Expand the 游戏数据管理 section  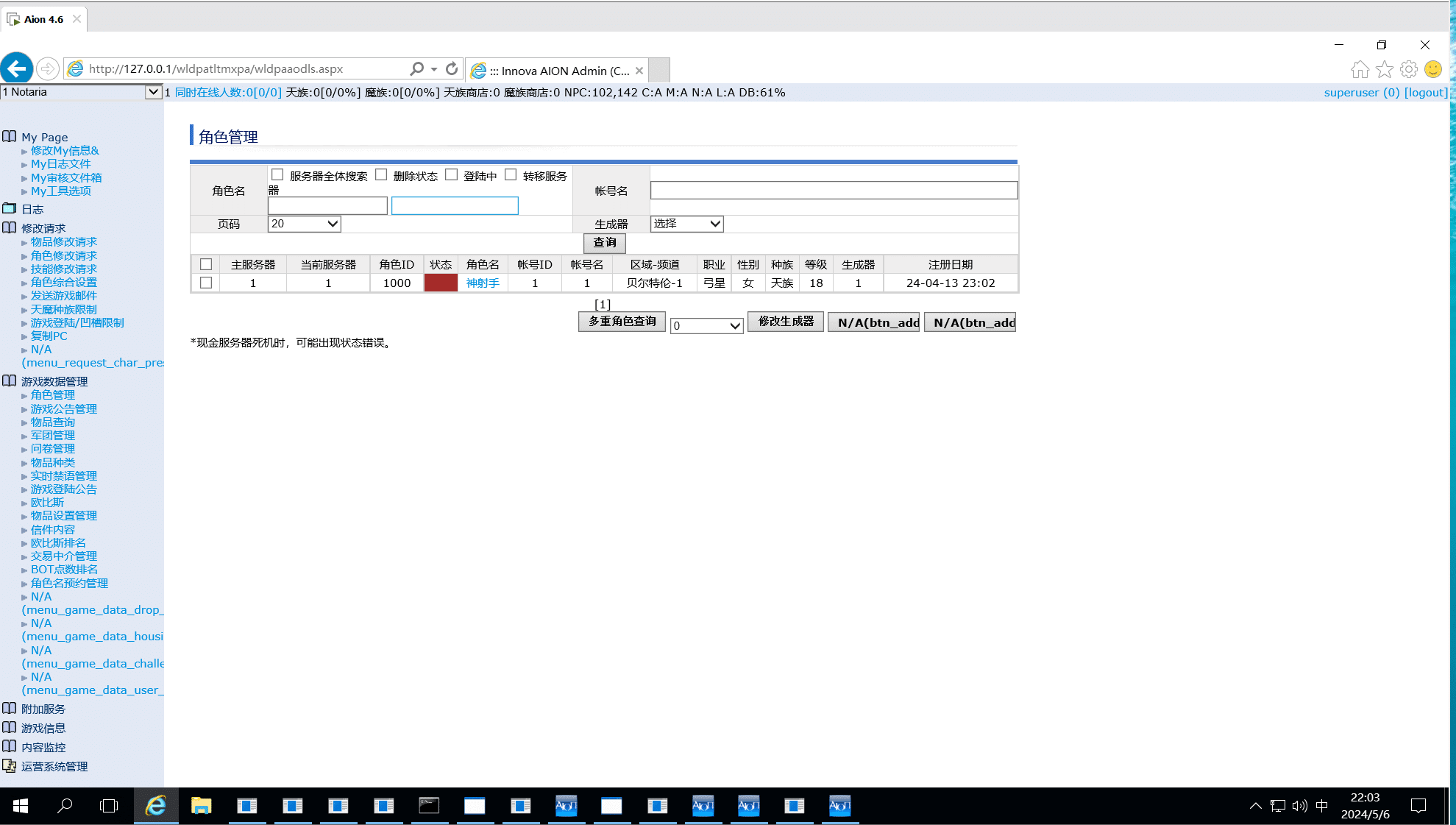click(x=54, y=381)
